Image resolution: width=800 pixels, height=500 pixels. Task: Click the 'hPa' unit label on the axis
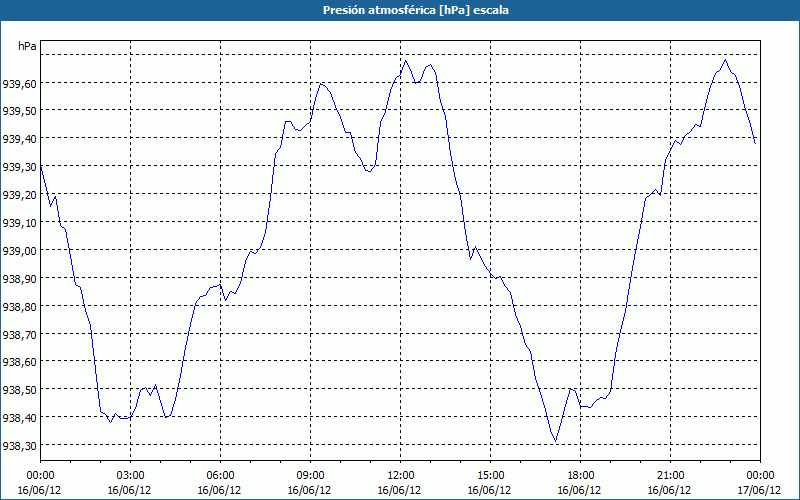[27, 46]
